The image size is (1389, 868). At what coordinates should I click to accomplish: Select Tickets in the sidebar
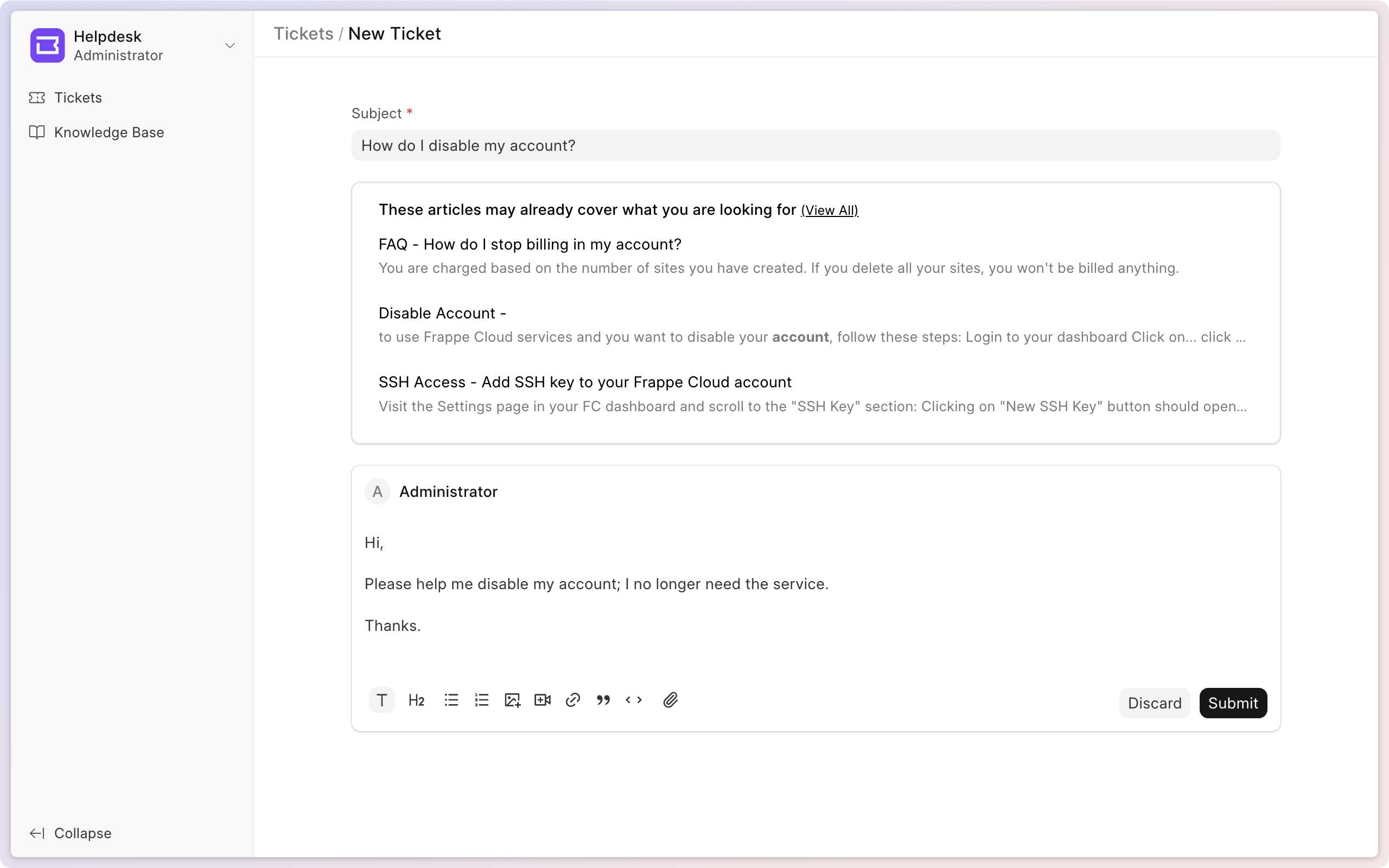click(x=78, y=98)
